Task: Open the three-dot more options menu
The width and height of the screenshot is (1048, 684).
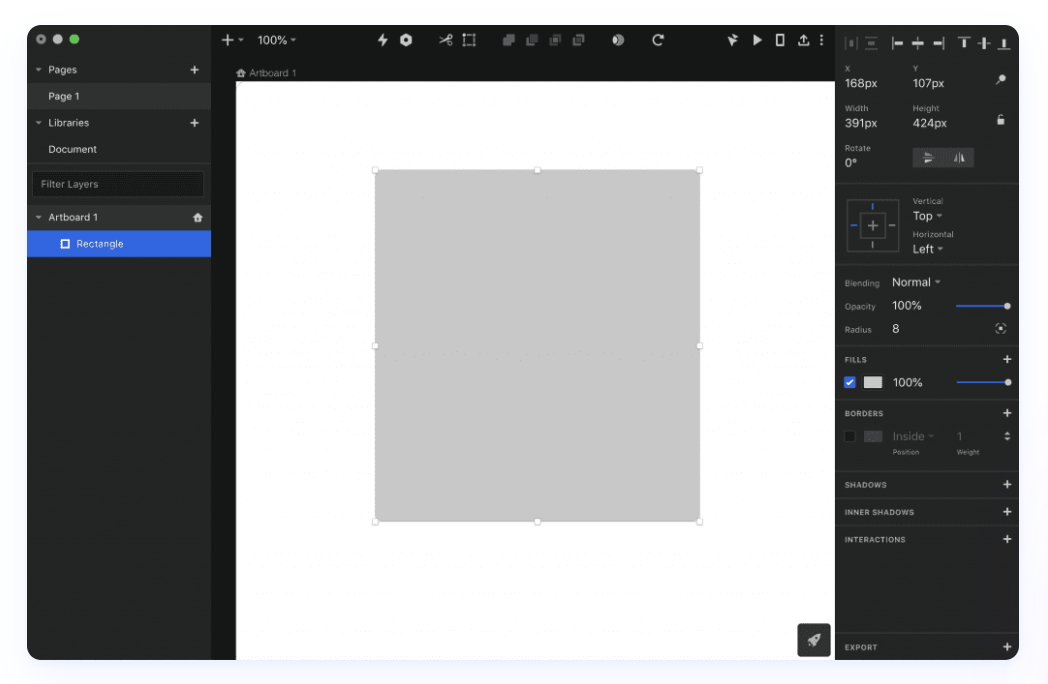Action: [x=821, y=40]
